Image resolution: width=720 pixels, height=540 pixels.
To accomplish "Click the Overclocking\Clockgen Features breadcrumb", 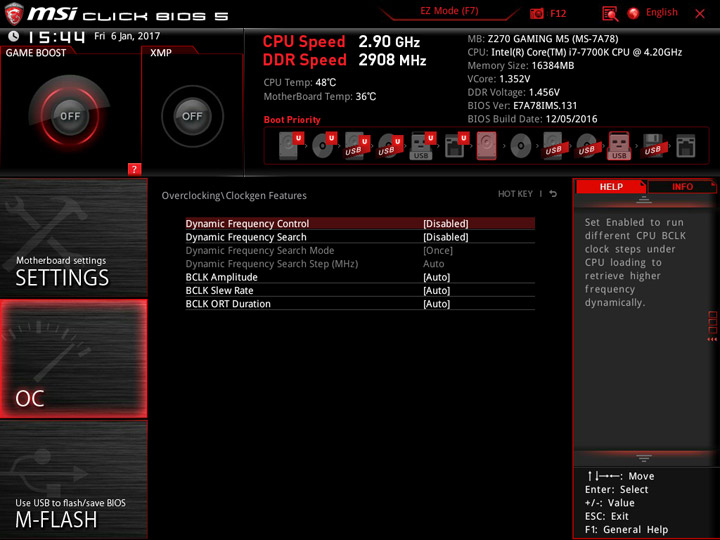I will click(x=234, y=196).
